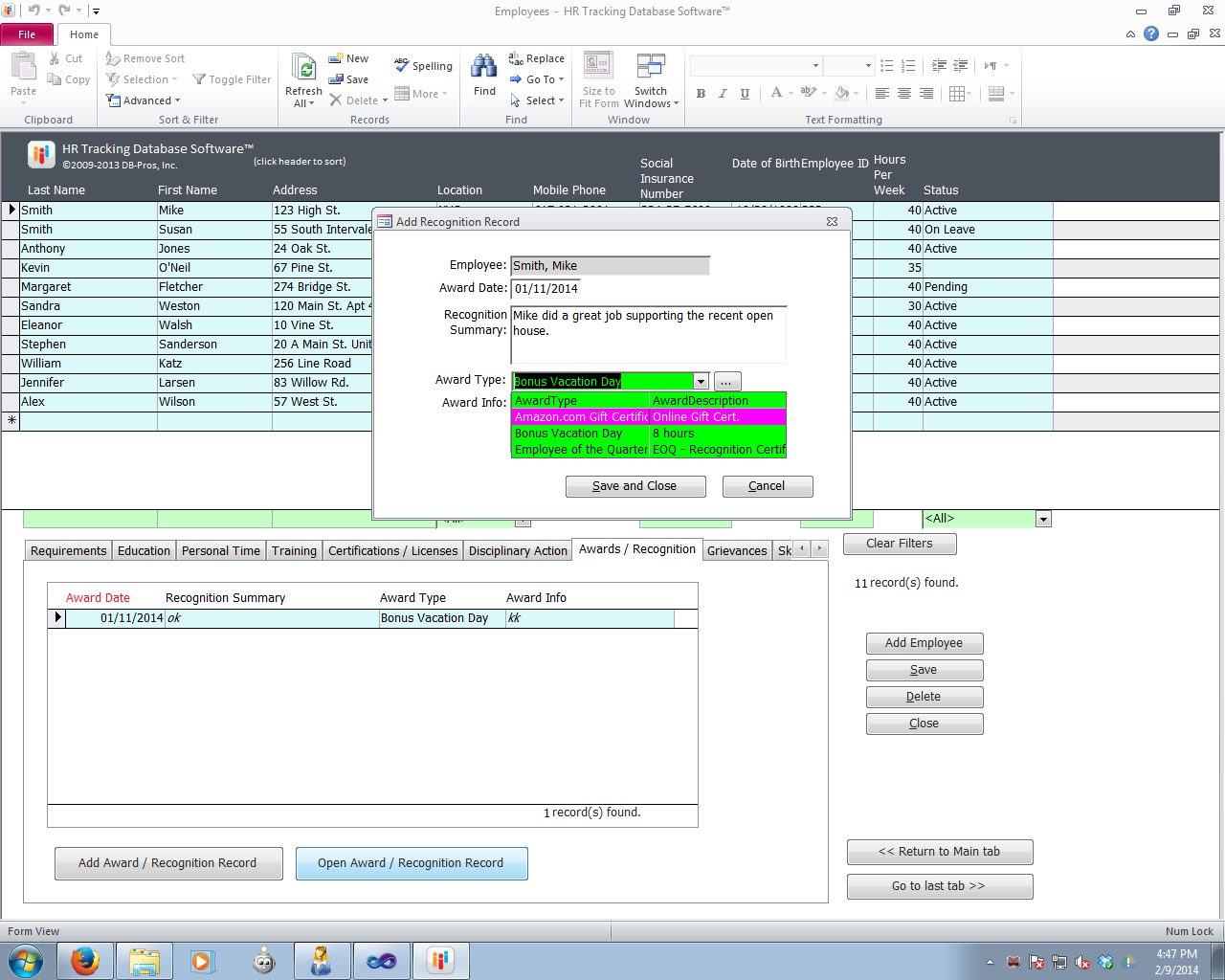The image size is (1225, 980).
Task: Expand the Advanced filter menu
Action: click(143, 100)
